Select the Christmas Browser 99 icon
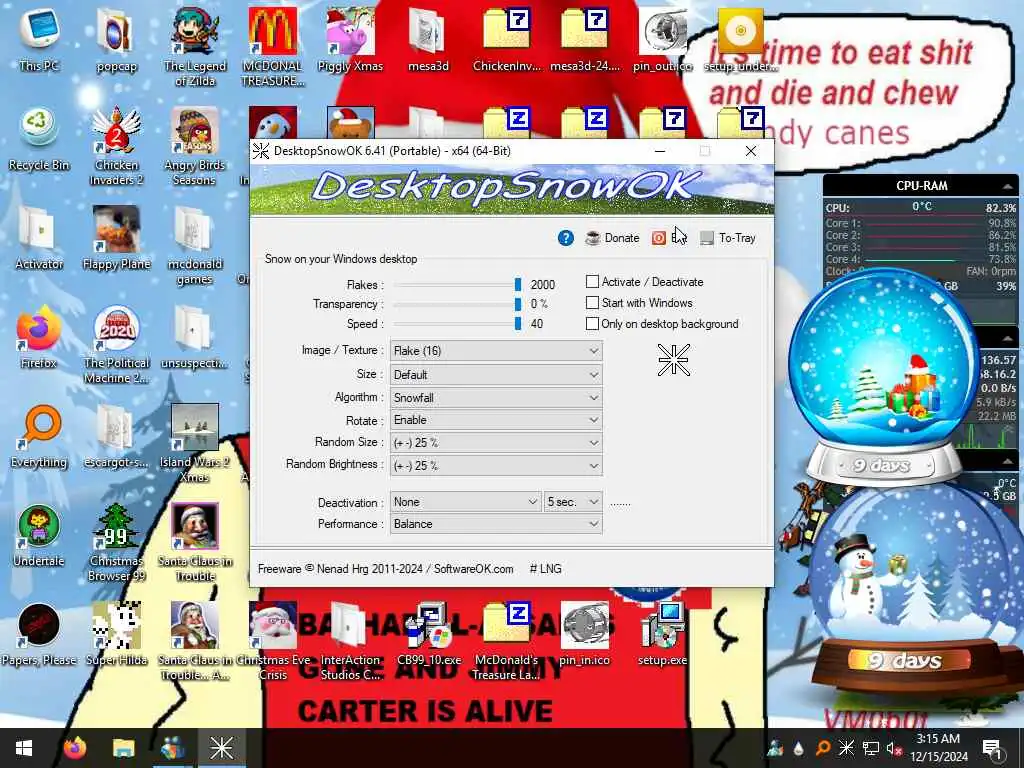Viewport: 1024px width, 768px height. tap(116, 542)
